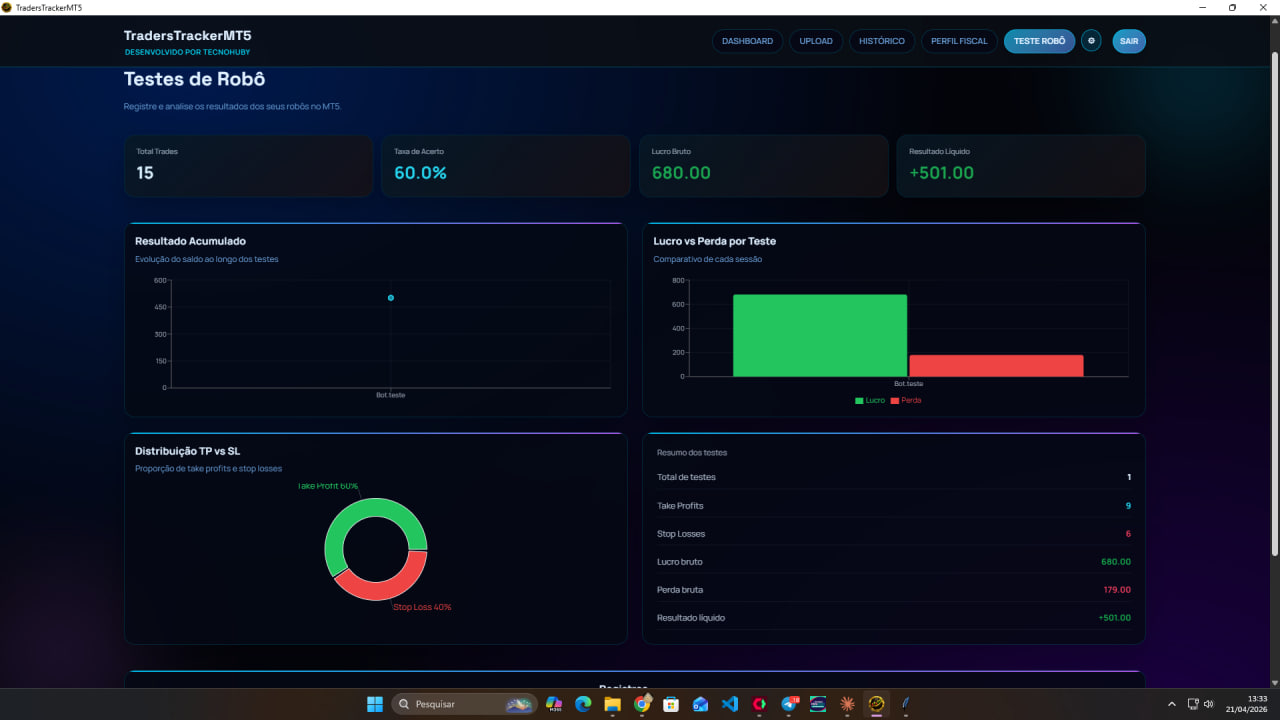Go to the Dashboard page
Image resolution: width=1280 pixels, height=720 pixels.
(x=747, y=41)
